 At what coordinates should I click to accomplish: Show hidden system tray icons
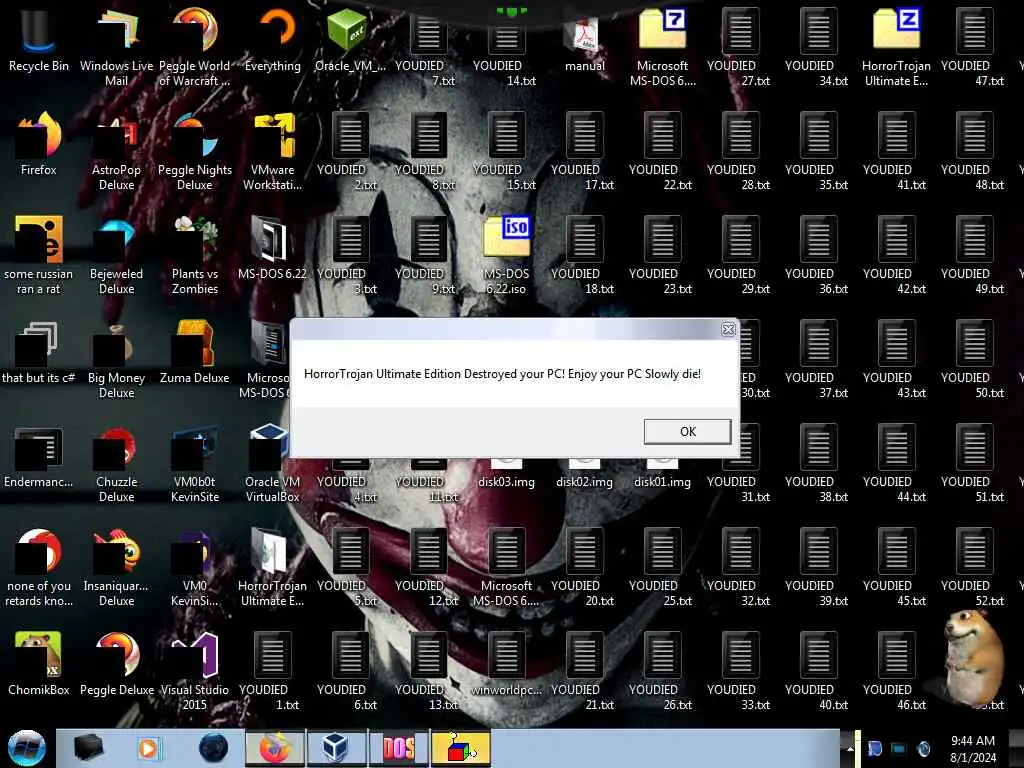pos(849,748)
